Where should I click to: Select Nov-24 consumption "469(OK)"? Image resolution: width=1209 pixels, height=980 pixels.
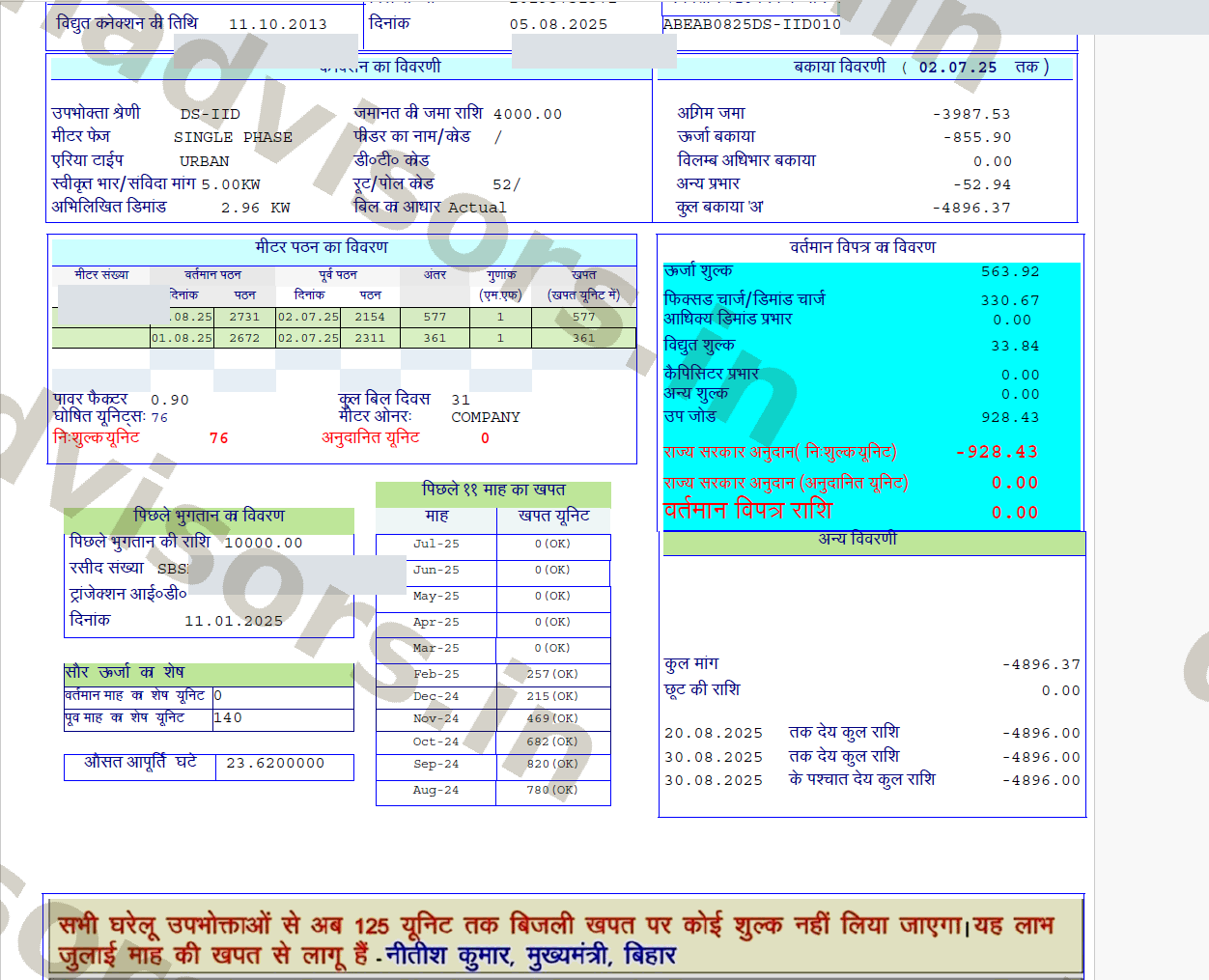(x=552, y=719)
